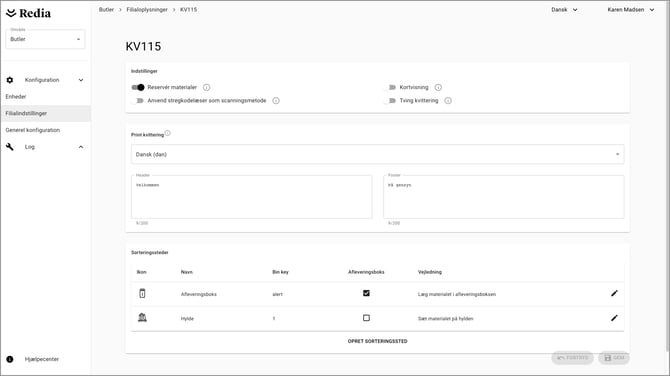This screenshot has height=376, width=670.
Task: Toggle Reservér materialer switch
Action: 138,88
